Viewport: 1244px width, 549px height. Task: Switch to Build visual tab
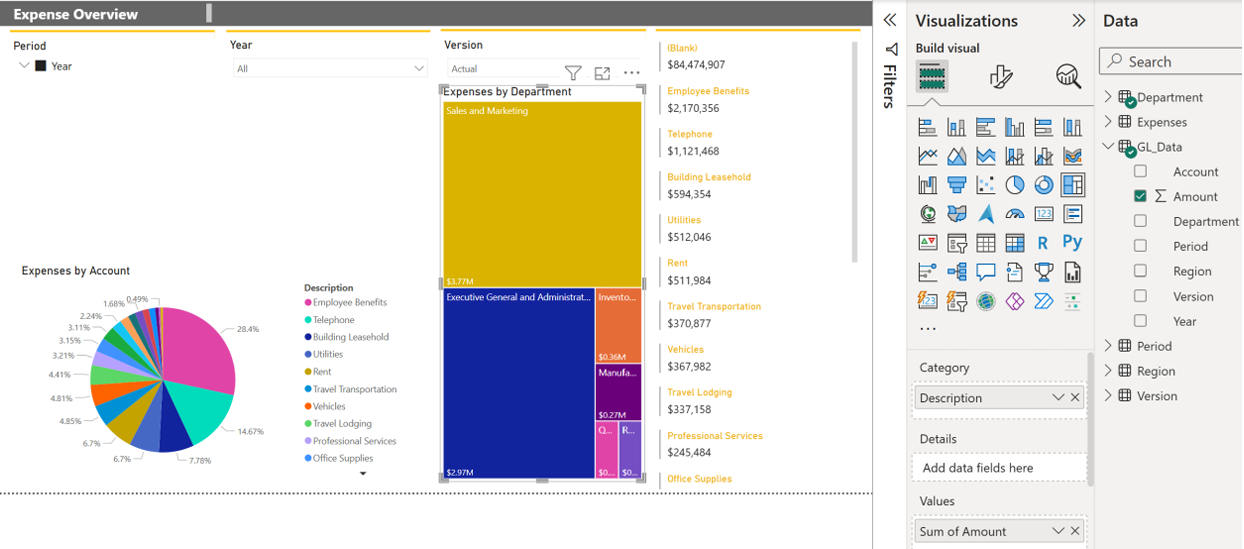tap(932, 76)
